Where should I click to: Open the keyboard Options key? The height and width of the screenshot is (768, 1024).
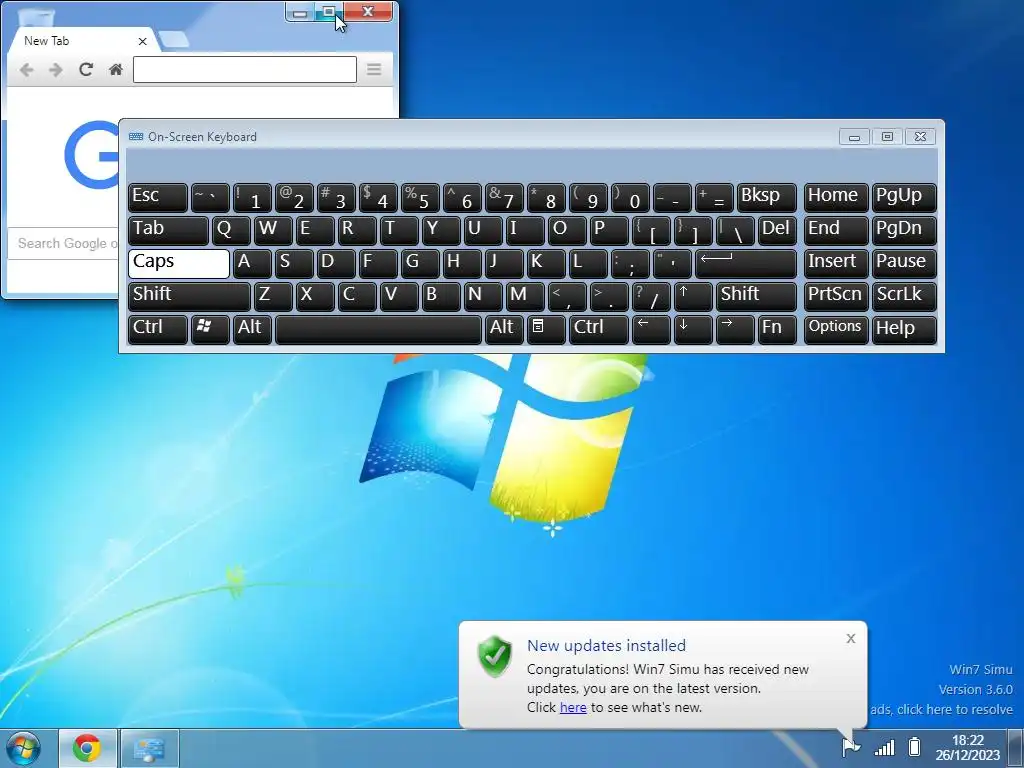point(836,329)
